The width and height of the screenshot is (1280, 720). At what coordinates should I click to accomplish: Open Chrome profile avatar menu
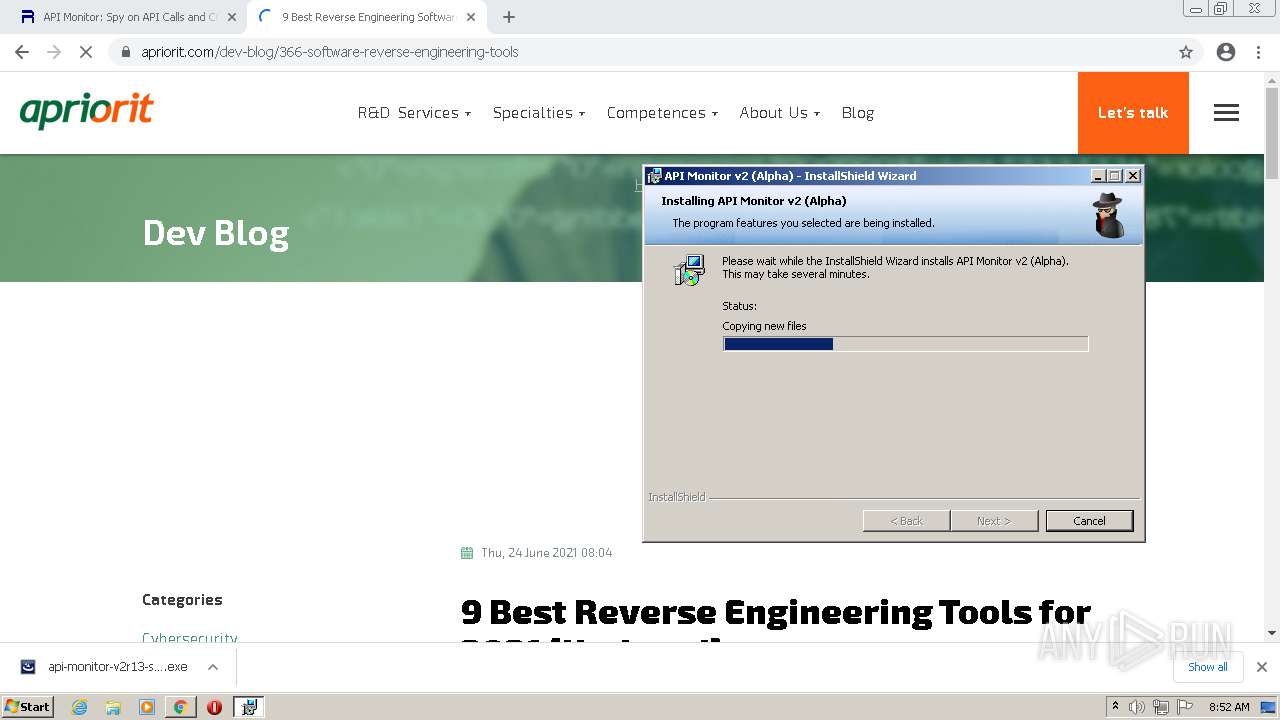point(1226,52)
